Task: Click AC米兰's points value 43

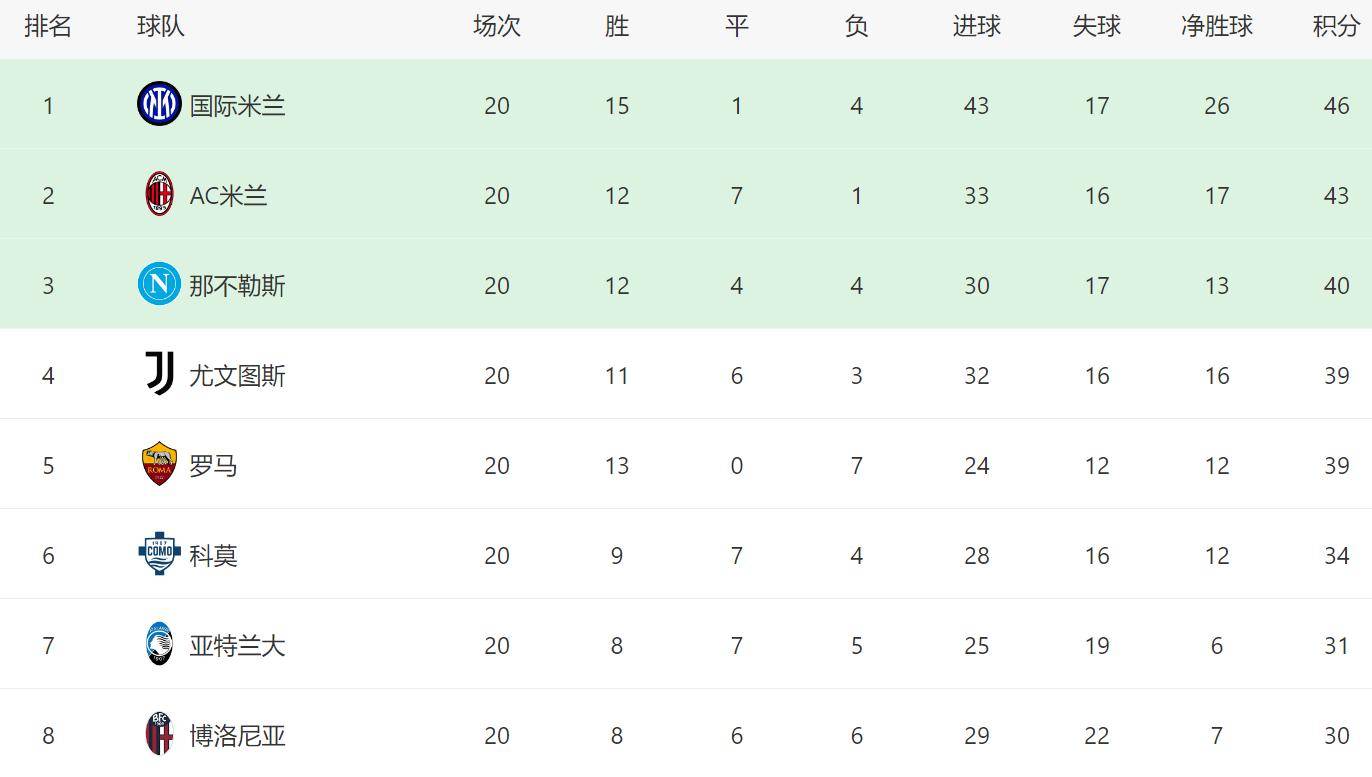Action: [1336, 196]
